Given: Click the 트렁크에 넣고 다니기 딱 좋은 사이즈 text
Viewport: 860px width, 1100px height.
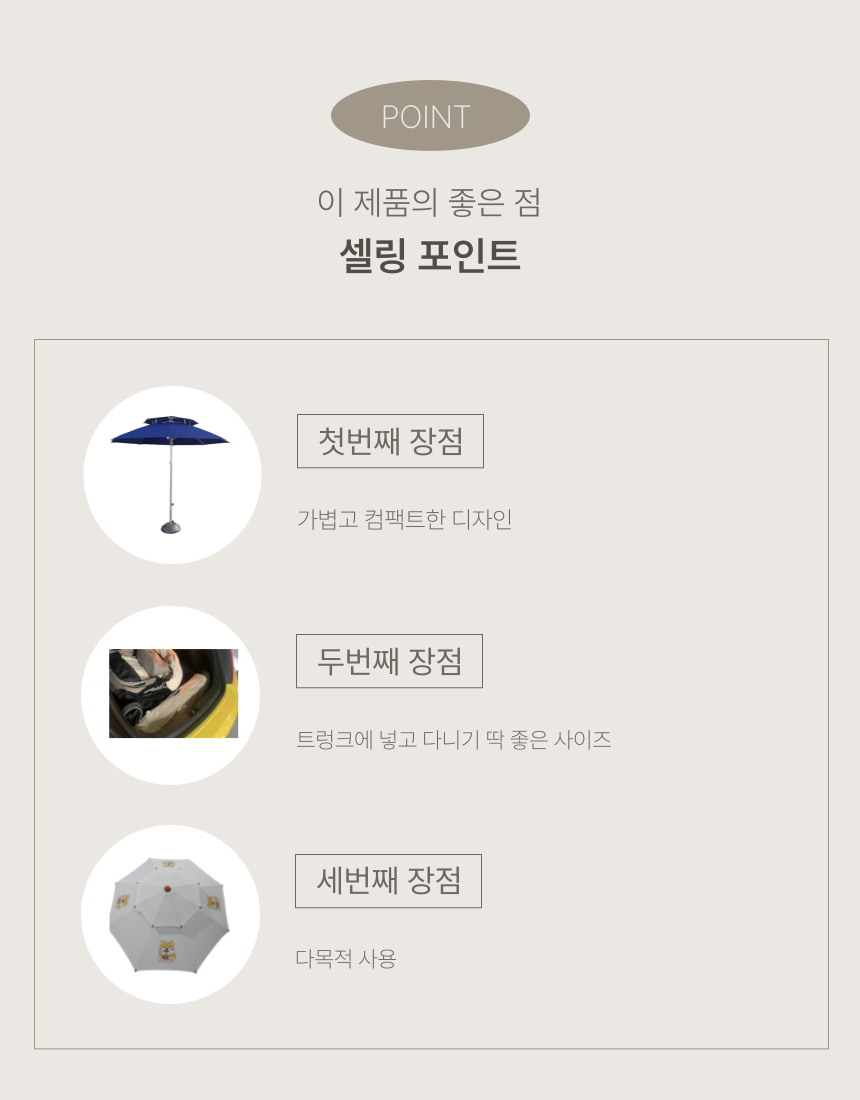Looking at the screenshot, I should [453, 739].
